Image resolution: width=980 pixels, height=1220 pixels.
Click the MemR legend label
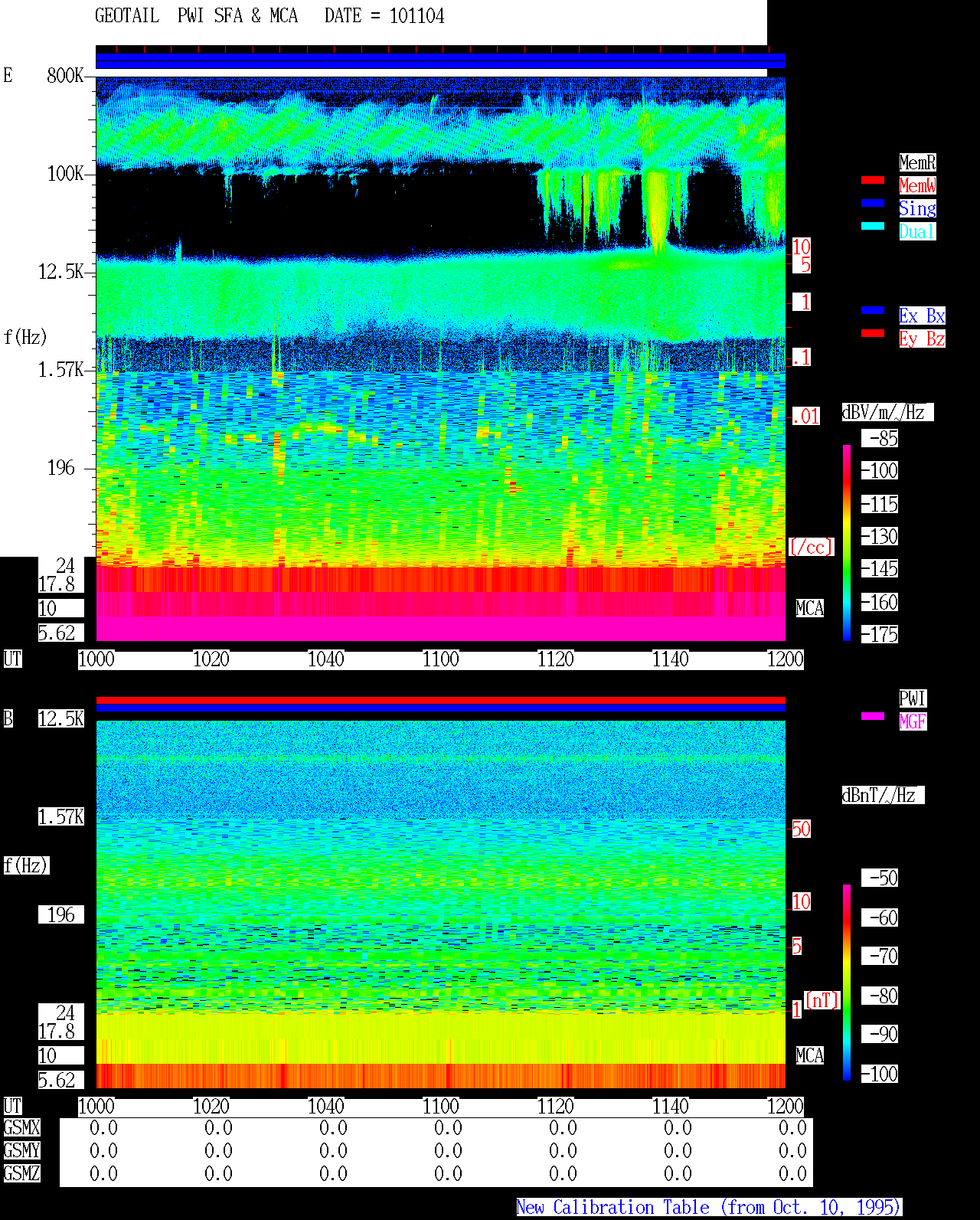[917, 162]
